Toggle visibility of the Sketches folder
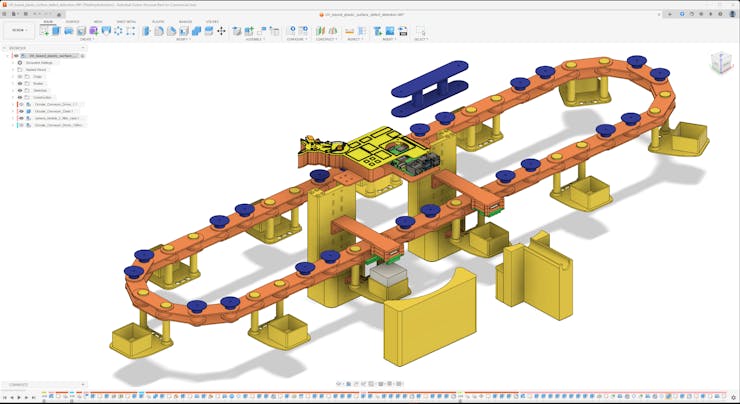 click(x=22, y=90)
